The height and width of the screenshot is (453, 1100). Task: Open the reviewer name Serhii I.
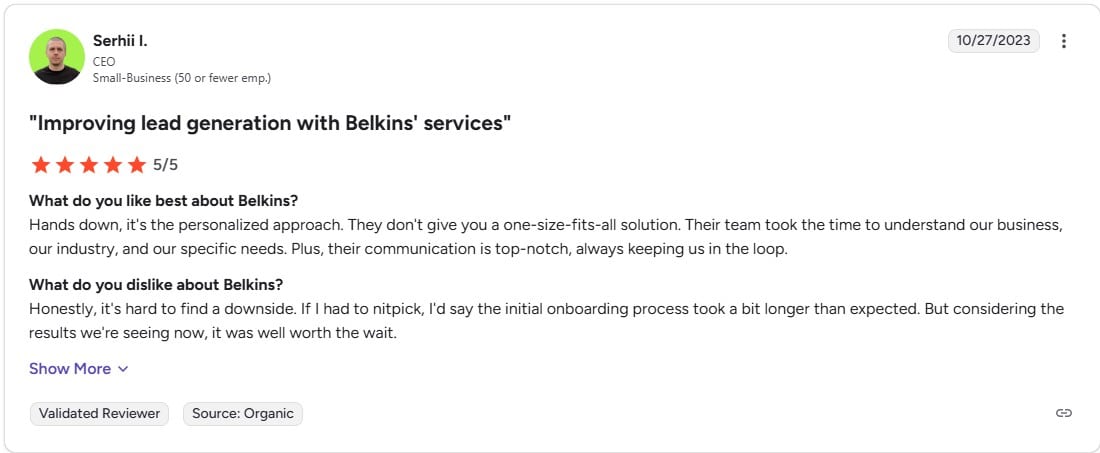(x=120, y=41)
